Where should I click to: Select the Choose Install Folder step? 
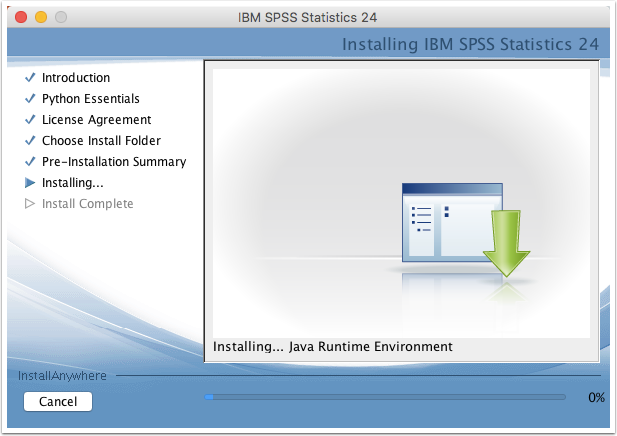coord(101,140)
